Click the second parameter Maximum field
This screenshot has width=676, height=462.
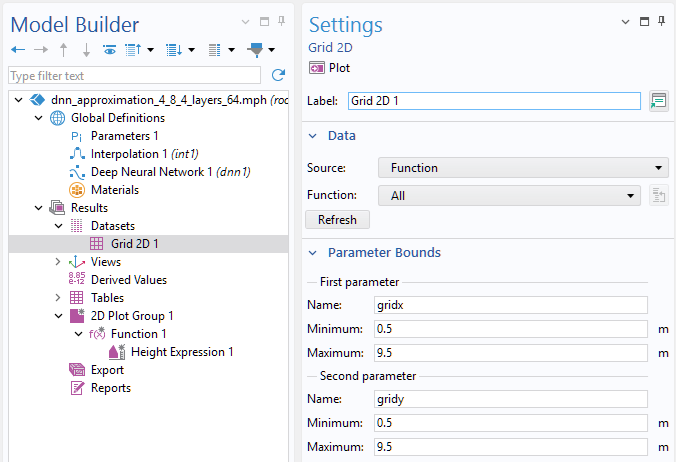(x=510, y=447)
